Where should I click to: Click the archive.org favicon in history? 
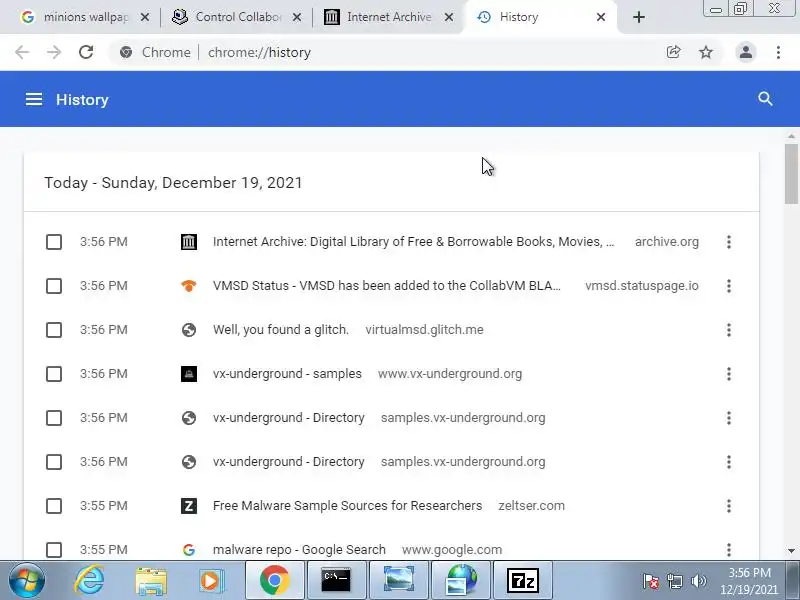pyautogui.click(x=189, y=242)
